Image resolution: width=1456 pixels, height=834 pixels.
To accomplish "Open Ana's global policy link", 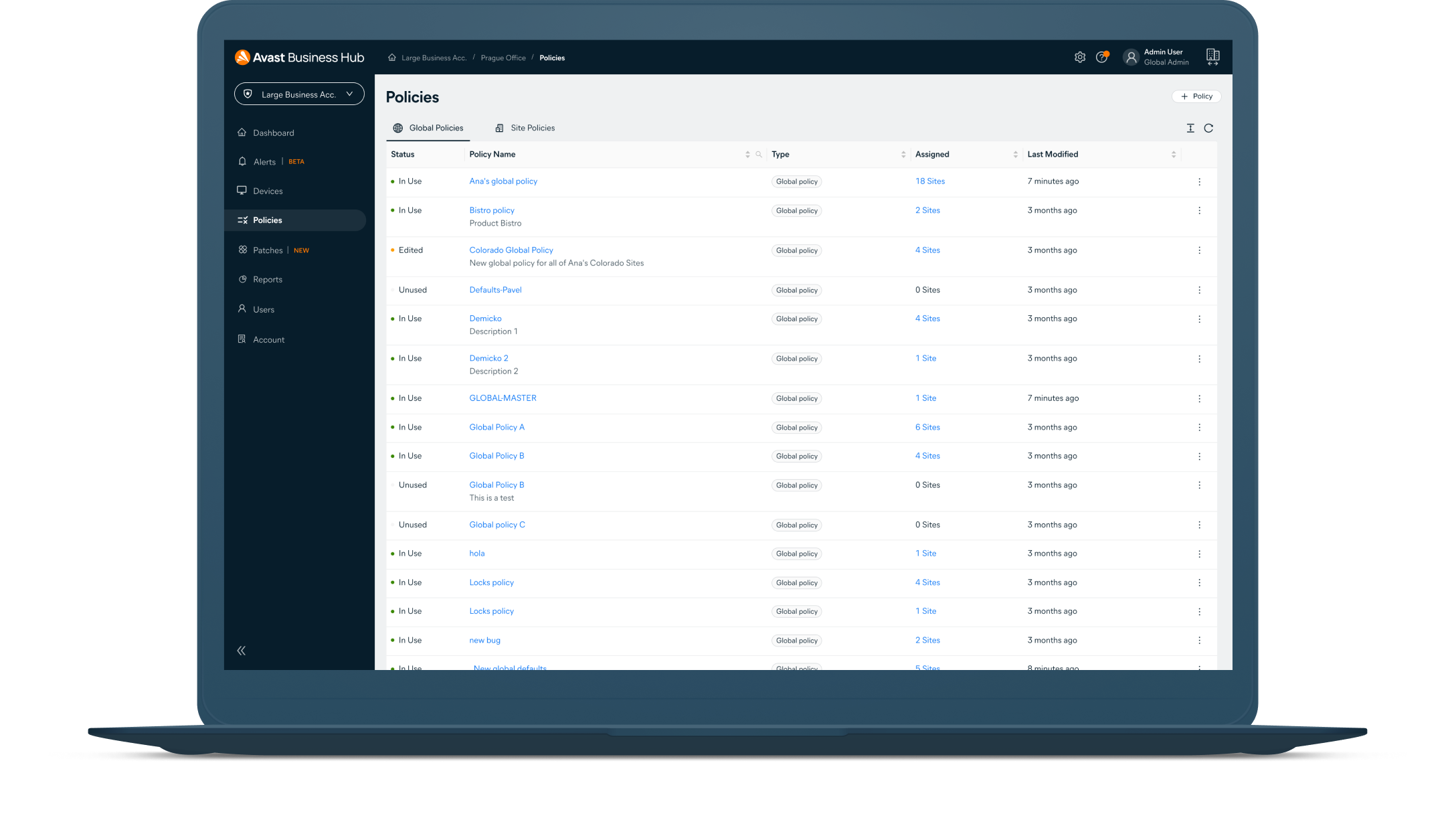I will click(x=503, y=181).
